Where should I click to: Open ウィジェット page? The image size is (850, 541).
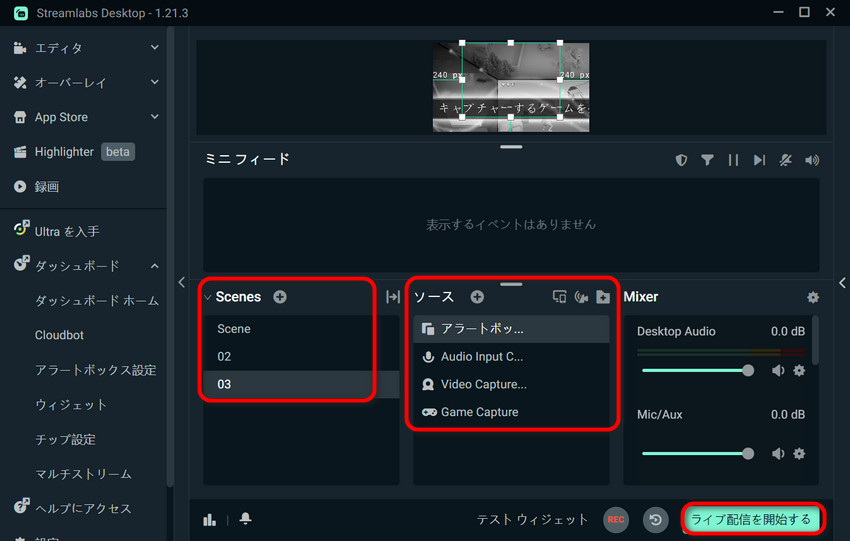[x=70, y=404]
